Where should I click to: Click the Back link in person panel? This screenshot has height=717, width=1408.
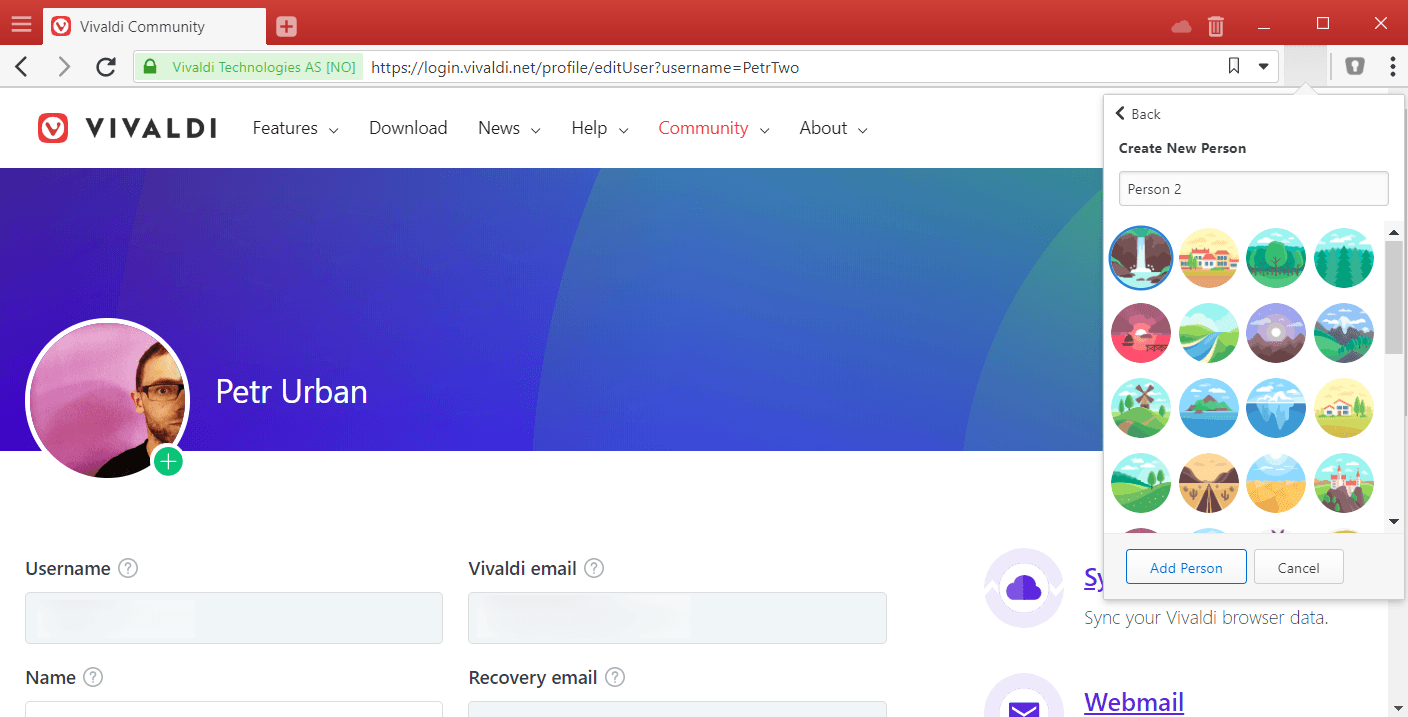(1138, 114)
